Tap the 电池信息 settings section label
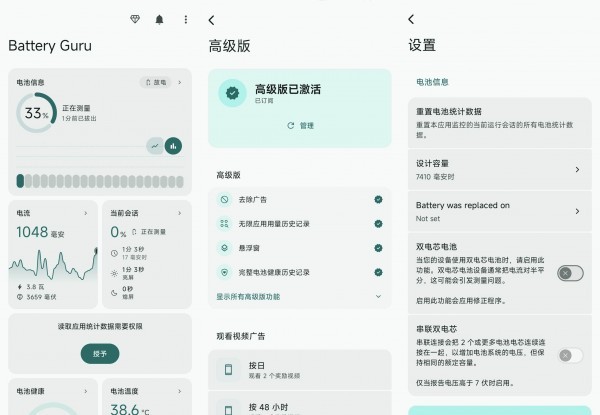Viewport: 600px width, 415px height. 432,82
